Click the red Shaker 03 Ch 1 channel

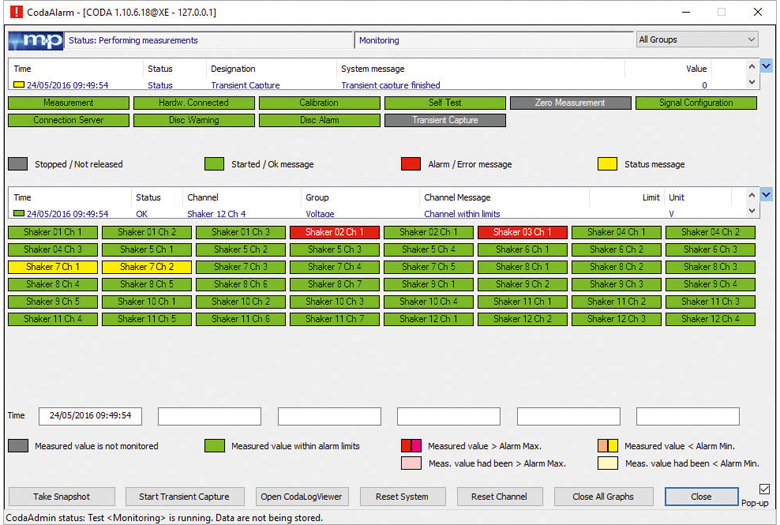point(522,232)
